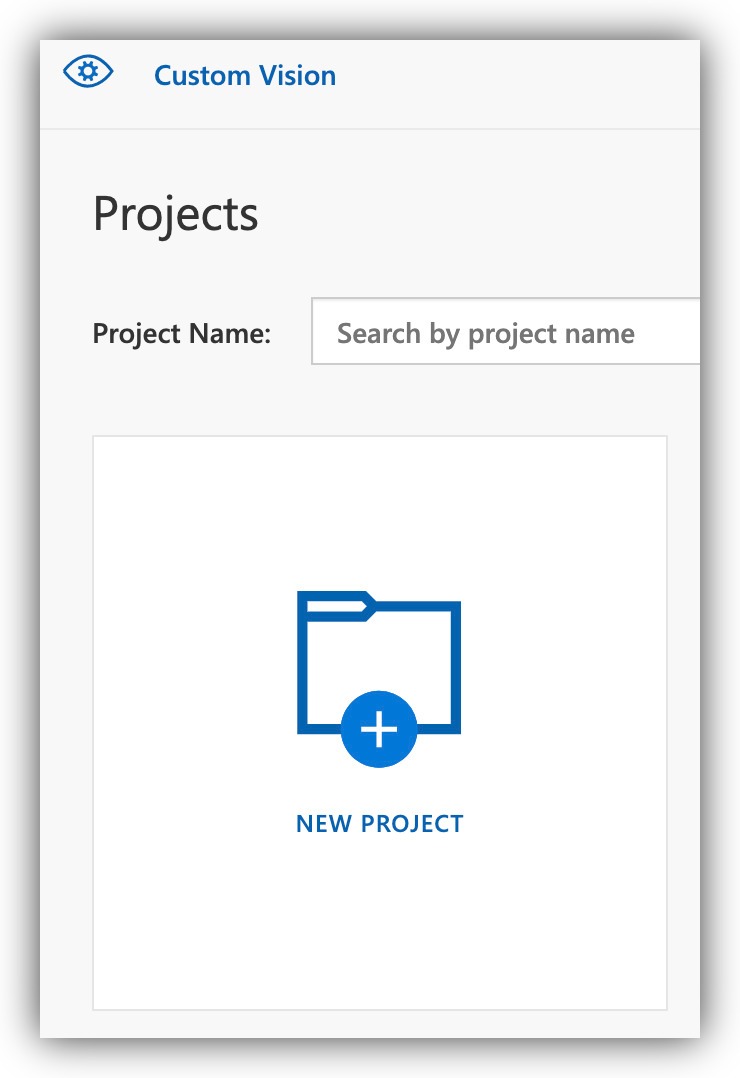Screen dimensions: 740x1078
Task: Click the NEW PROJECT label
Action: click(x=378, y=823)
